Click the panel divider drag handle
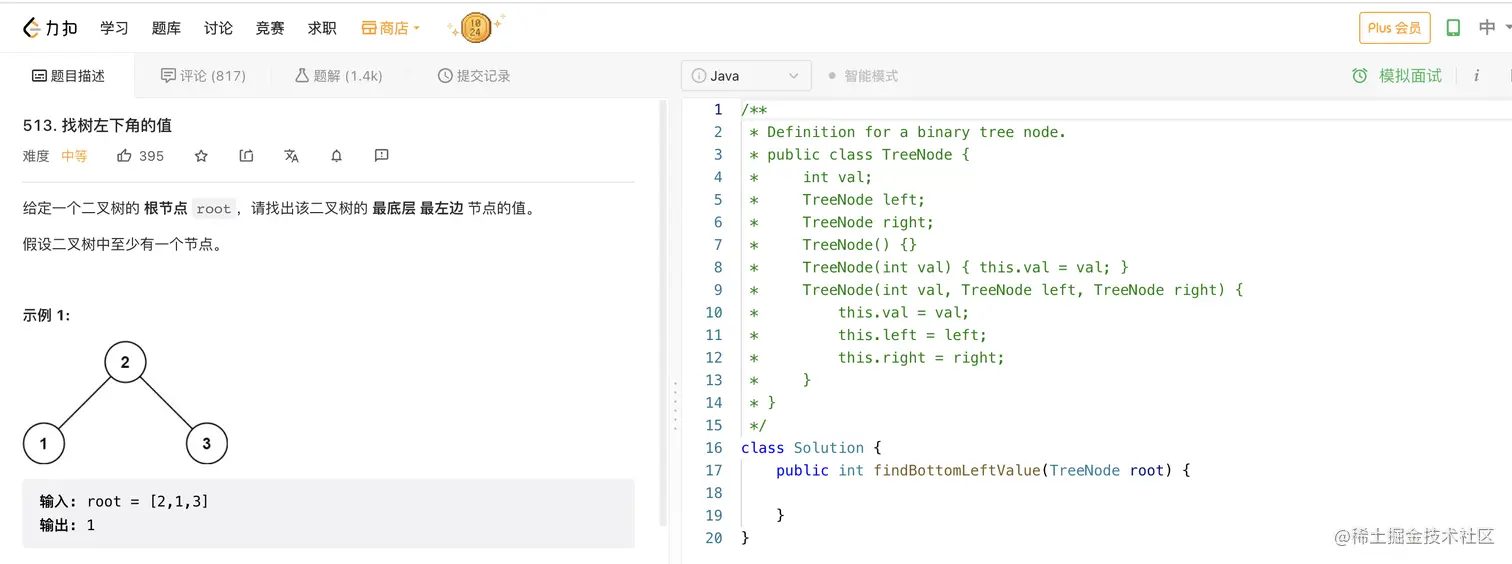This screenshot has height=564, width=1512. pyautogui.click(x=676, y=405)
